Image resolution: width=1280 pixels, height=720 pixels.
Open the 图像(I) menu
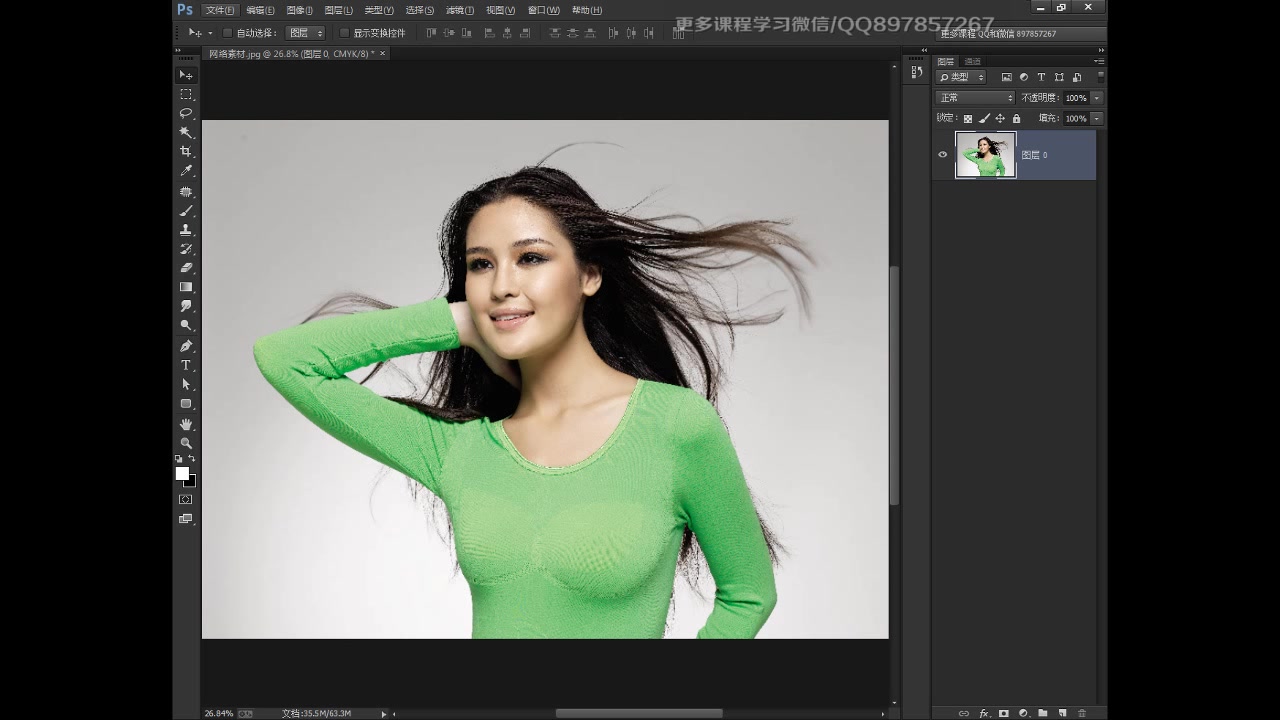coord(299,10)
